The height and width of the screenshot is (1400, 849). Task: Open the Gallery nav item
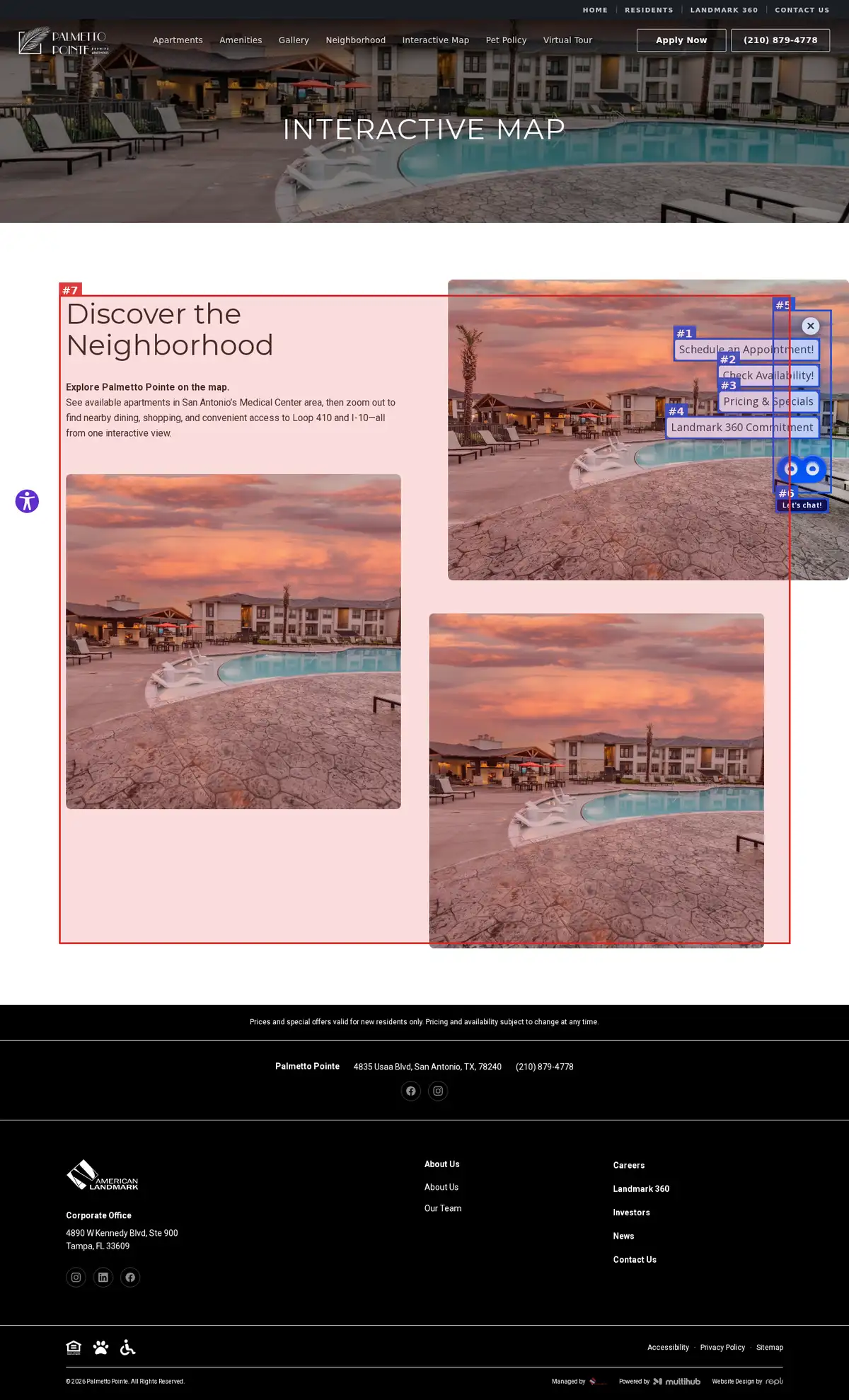294,40
